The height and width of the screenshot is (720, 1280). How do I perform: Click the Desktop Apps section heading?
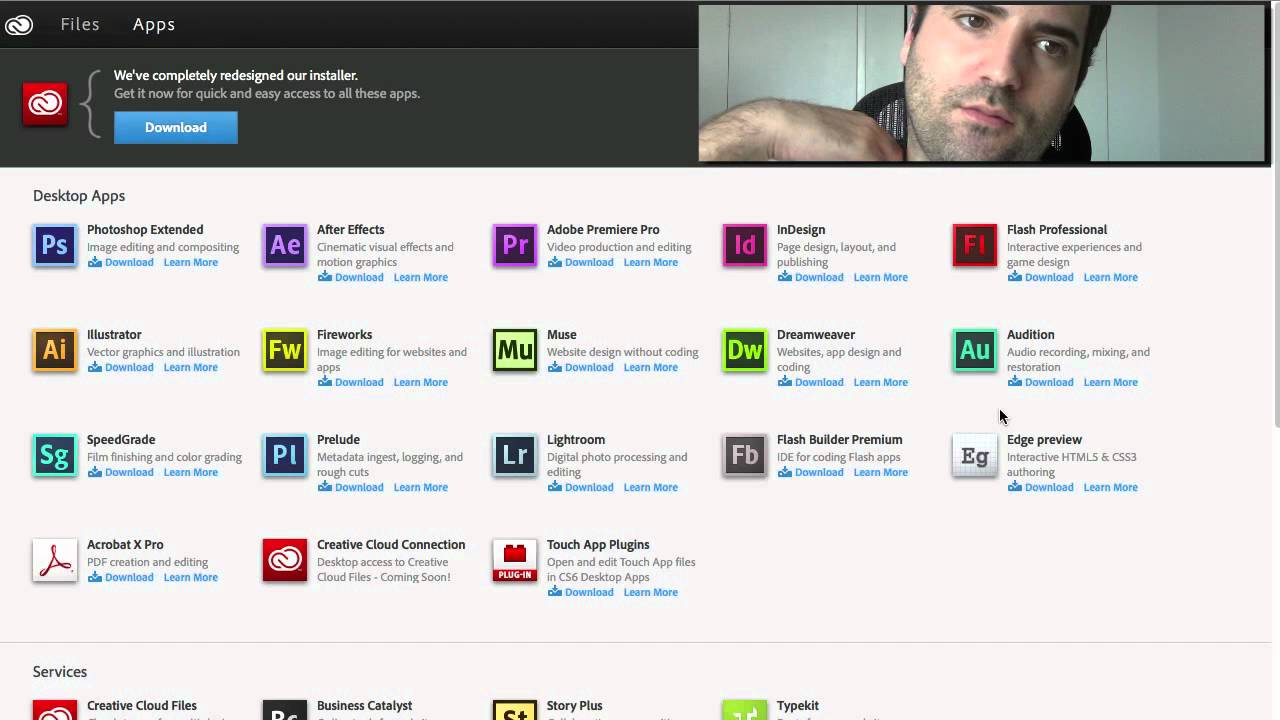tap(79, 196)
